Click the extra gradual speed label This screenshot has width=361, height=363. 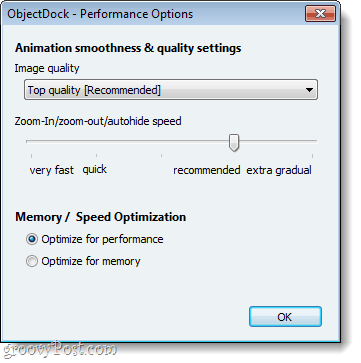279,170
